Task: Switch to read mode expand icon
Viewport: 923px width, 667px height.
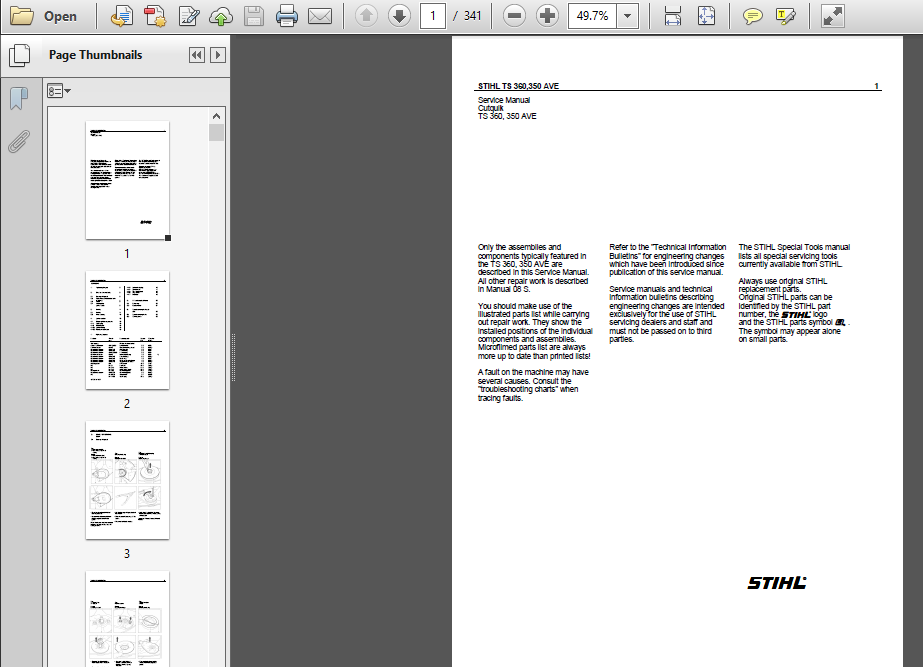Action: point(832,16)
